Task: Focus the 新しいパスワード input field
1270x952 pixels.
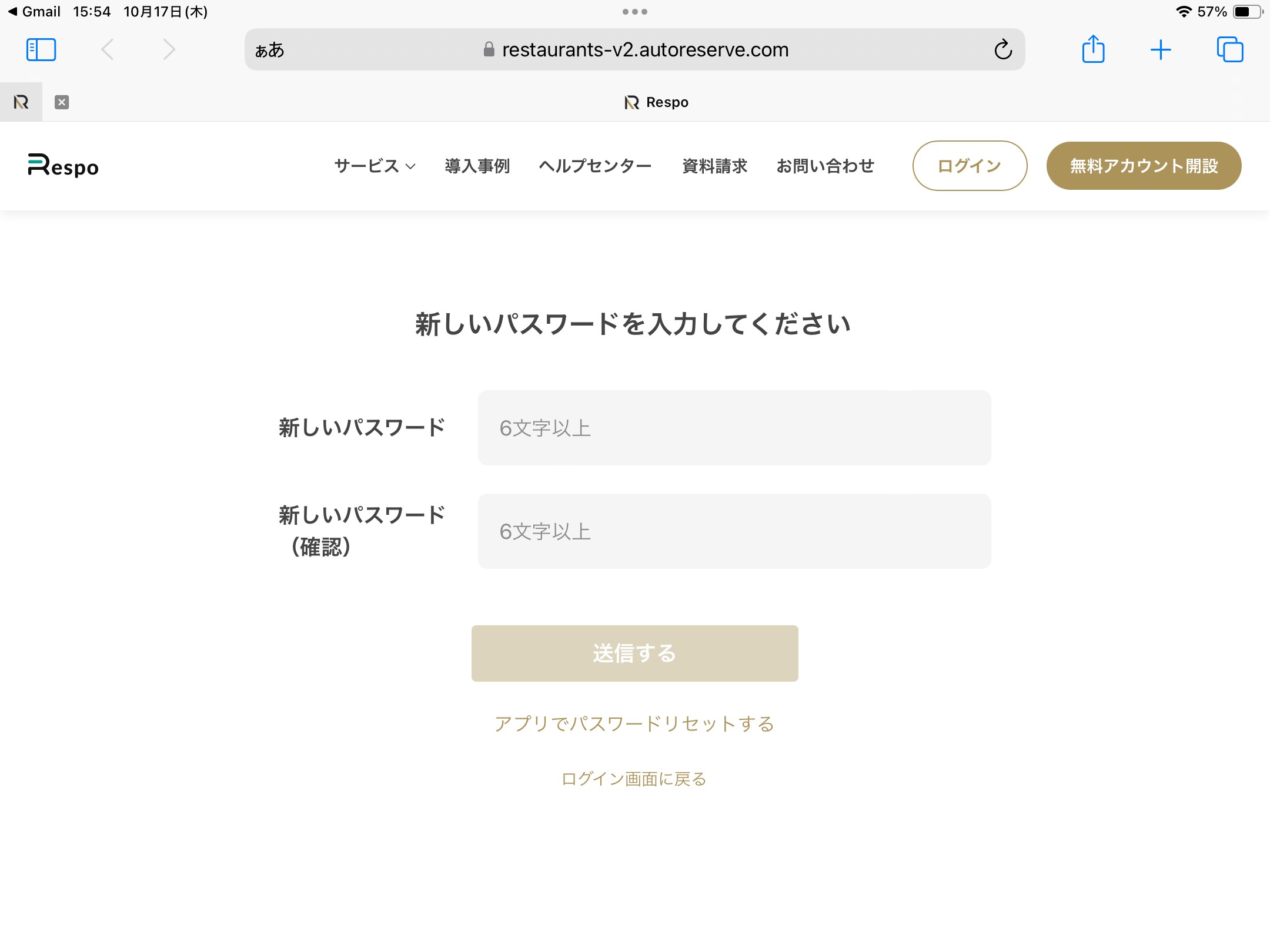Action: click(734, 428)
